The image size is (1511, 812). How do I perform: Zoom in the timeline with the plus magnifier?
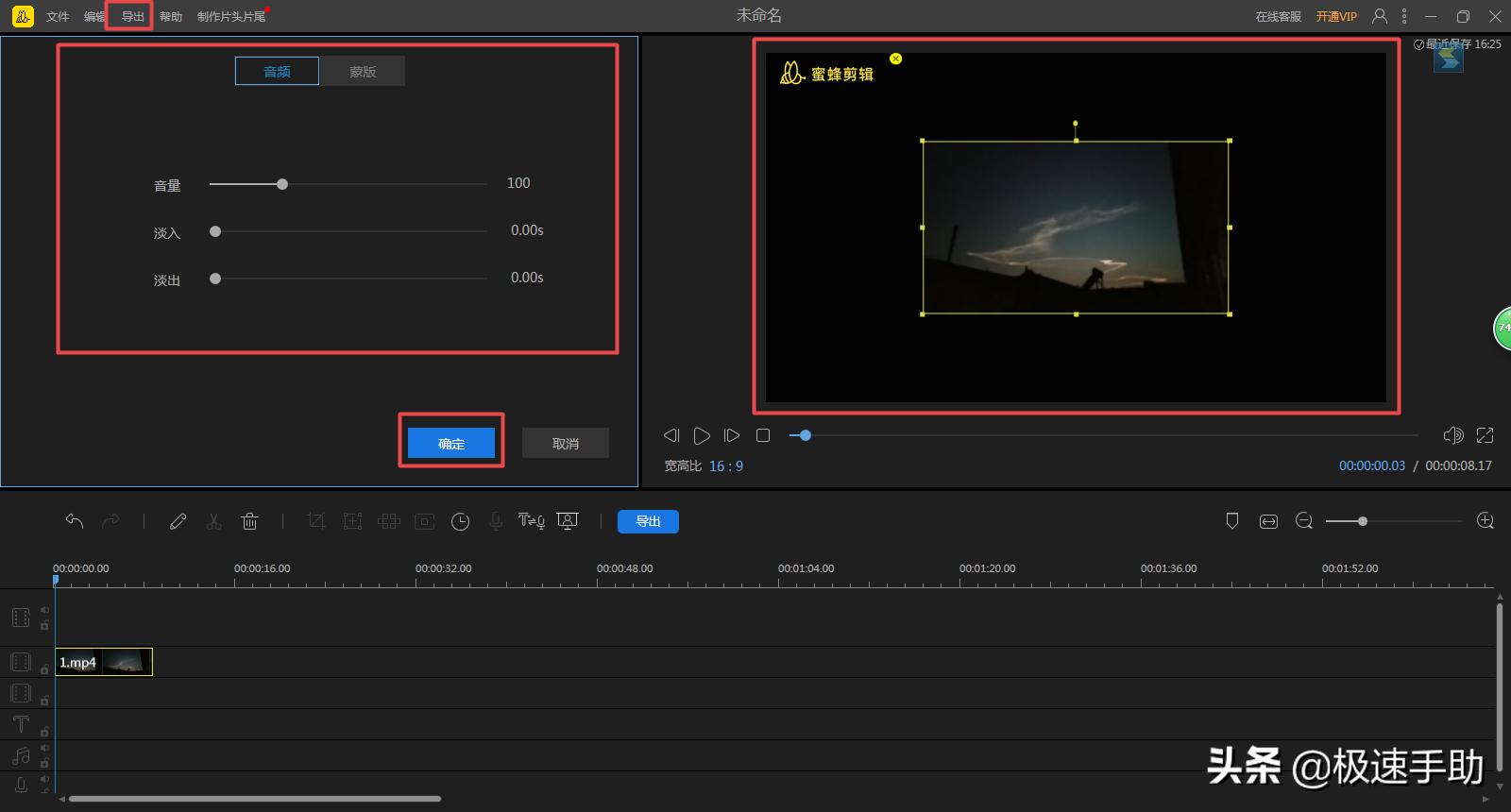pos(1485,521)
